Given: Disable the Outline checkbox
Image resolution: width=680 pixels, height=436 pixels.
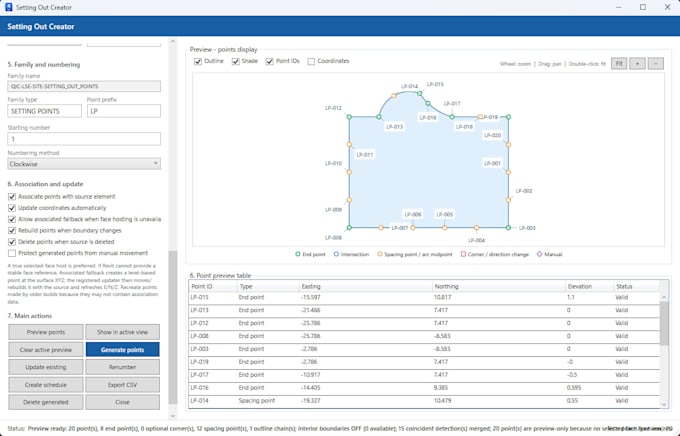Looking at the screenshot, I should tap(198, 62).
